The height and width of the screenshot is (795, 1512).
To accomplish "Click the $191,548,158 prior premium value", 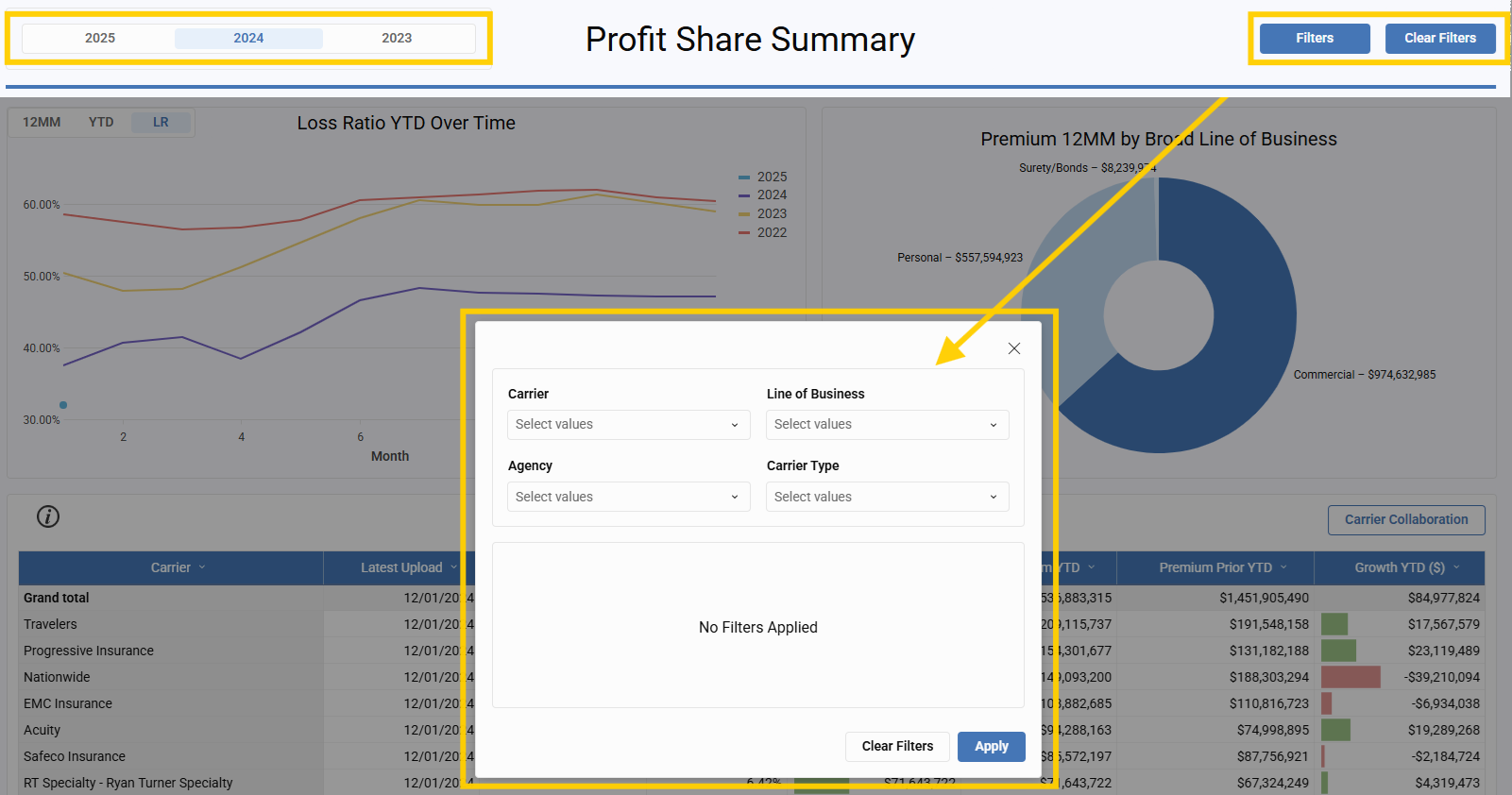I will coord(1268,624).
